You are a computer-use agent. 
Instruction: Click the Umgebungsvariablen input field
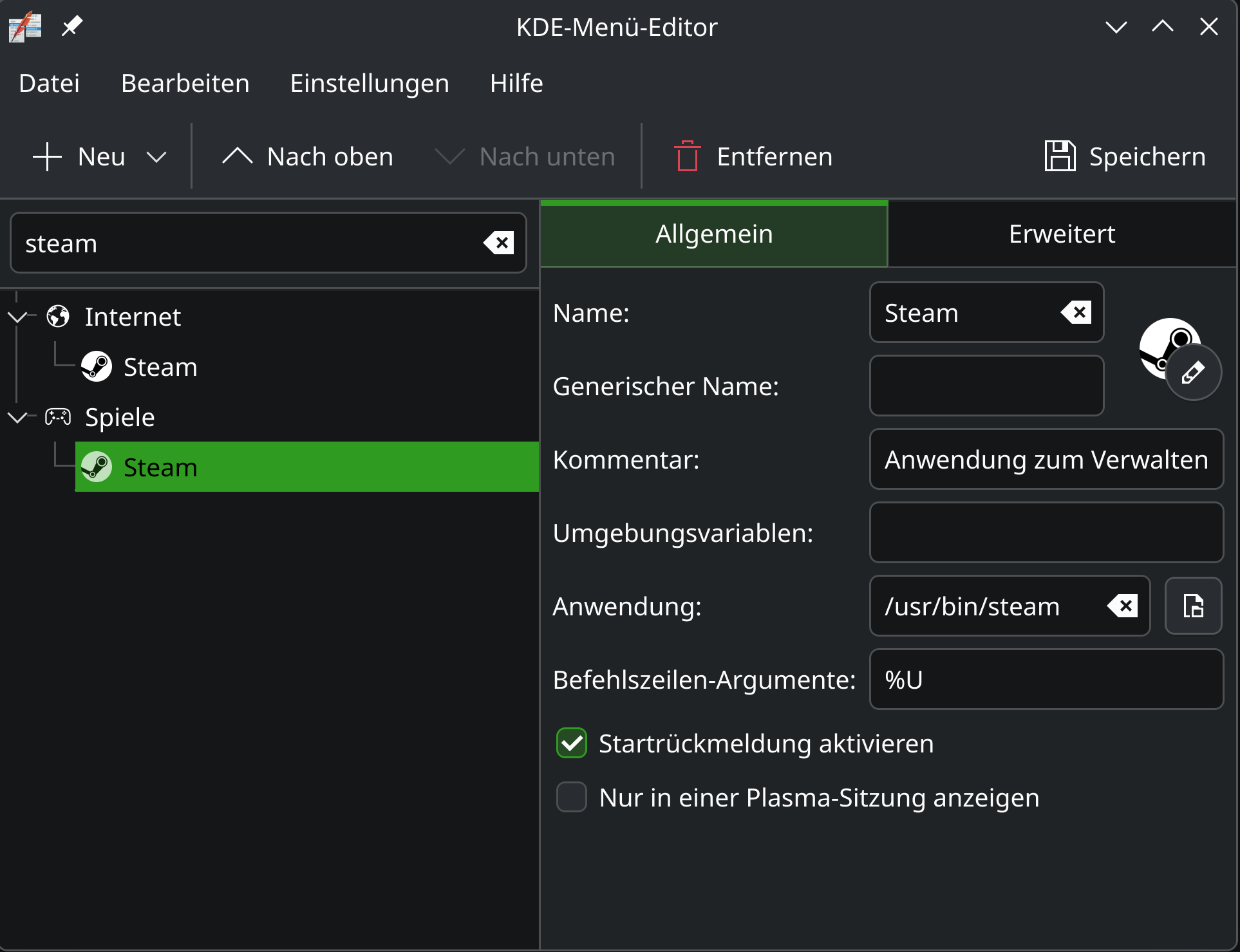(x=1046, y=533)
